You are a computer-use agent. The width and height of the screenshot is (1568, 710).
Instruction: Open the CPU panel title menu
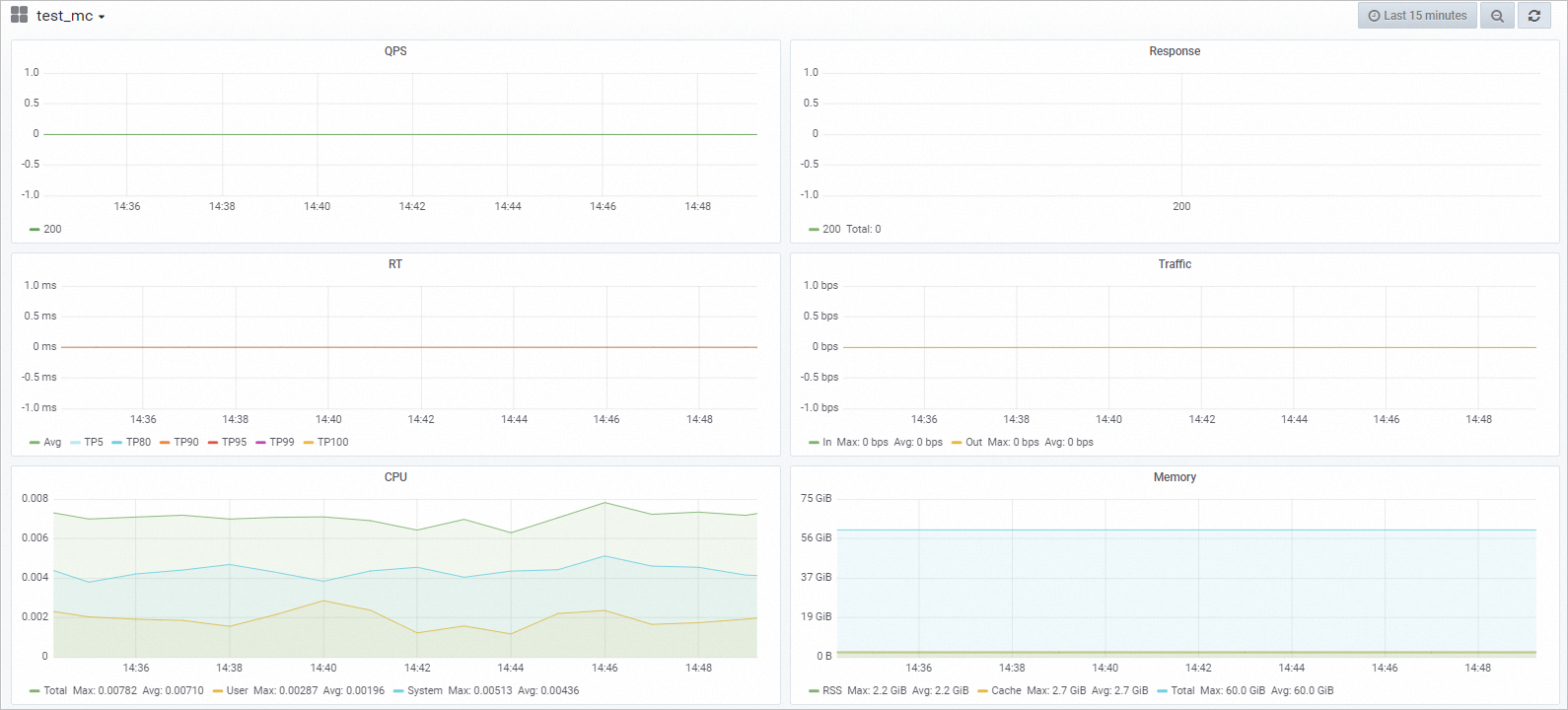[395, 477]
